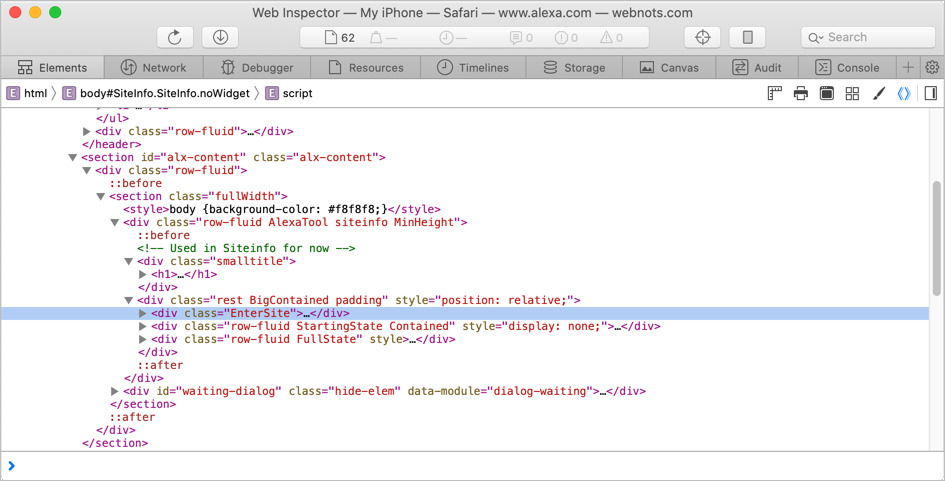945x481 pixels.
Task: Expand the h1 element
Action: tap(143, 274)
